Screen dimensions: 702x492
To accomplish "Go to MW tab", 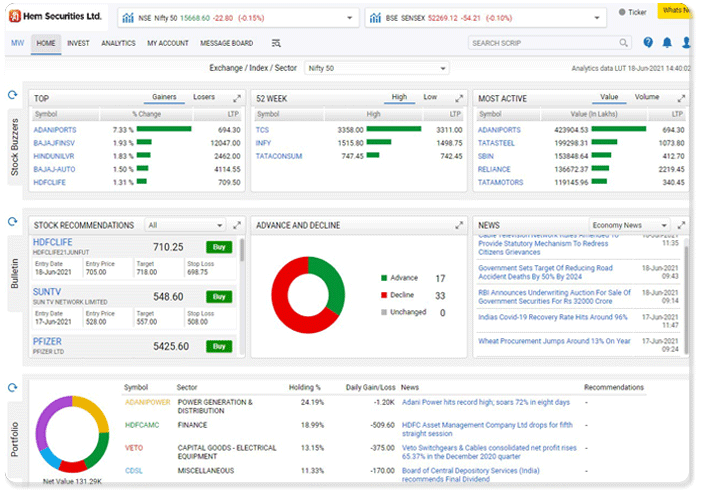I will coord(17,43).
